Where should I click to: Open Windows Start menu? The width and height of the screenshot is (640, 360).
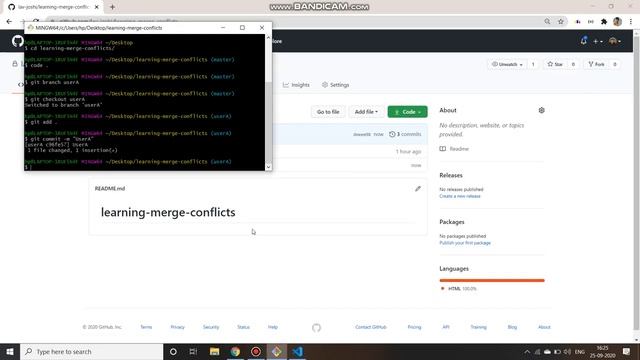click(10, 351)
